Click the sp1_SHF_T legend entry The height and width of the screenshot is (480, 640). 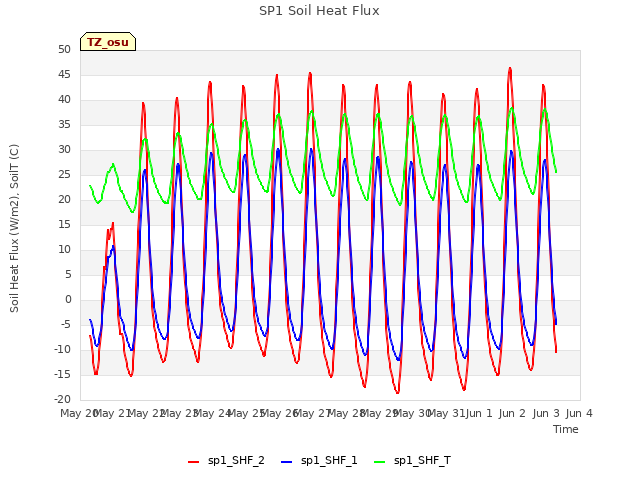(x=412, y=460)
